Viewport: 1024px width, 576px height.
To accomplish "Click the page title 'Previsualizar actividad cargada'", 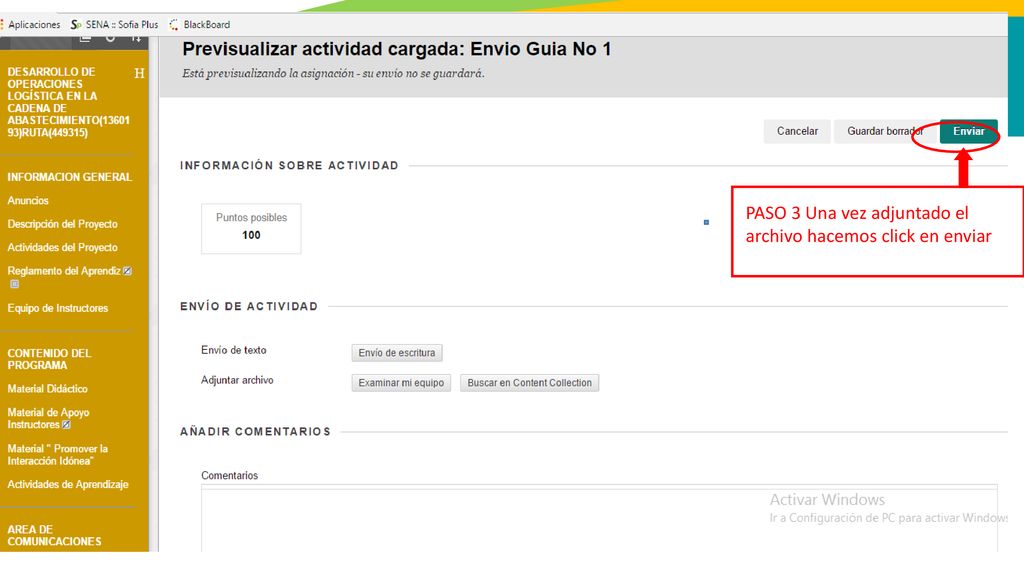I will point(396,49).
